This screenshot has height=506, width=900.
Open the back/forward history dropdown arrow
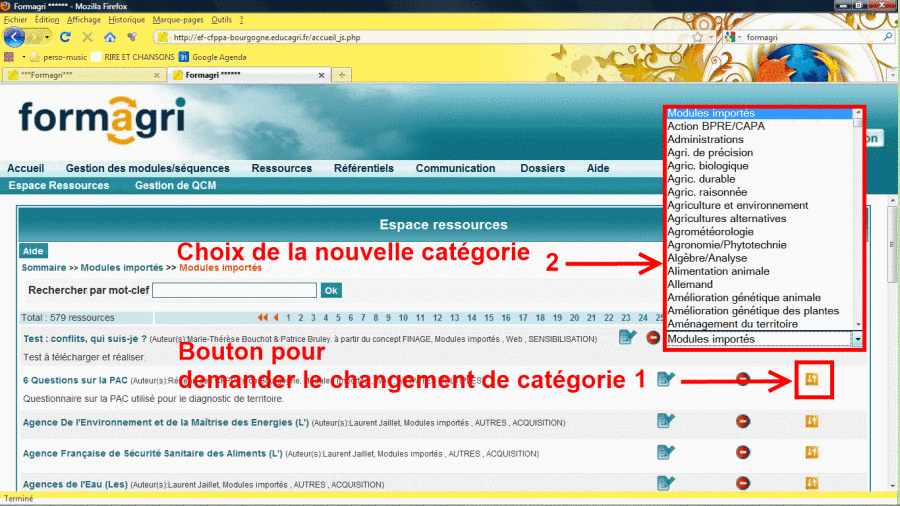tap(47, 37)
